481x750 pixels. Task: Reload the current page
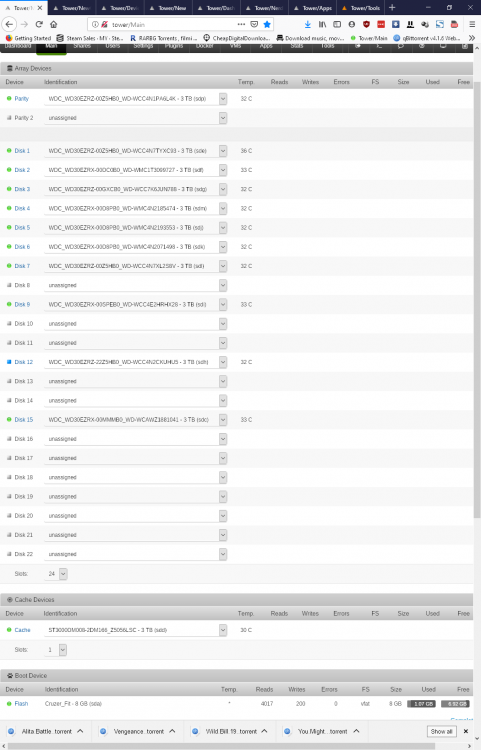(39, 24)
